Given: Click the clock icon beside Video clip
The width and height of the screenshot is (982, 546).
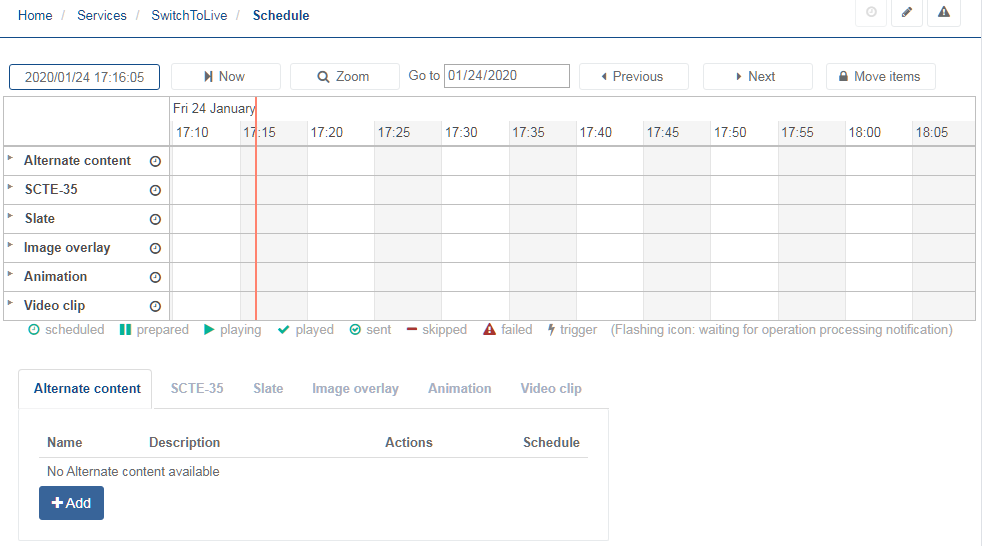Looking at the screenshot, I should point(155,306).
